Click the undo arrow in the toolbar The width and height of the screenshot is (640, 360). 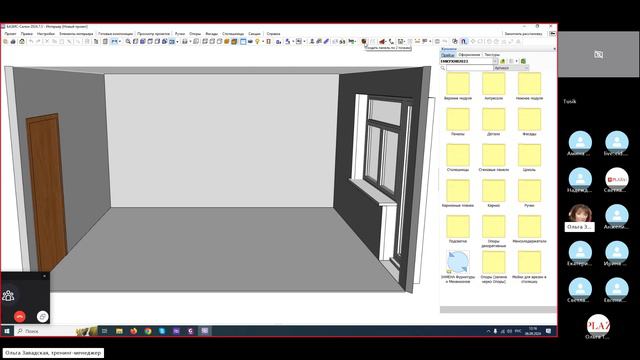[x=31, y=42]
